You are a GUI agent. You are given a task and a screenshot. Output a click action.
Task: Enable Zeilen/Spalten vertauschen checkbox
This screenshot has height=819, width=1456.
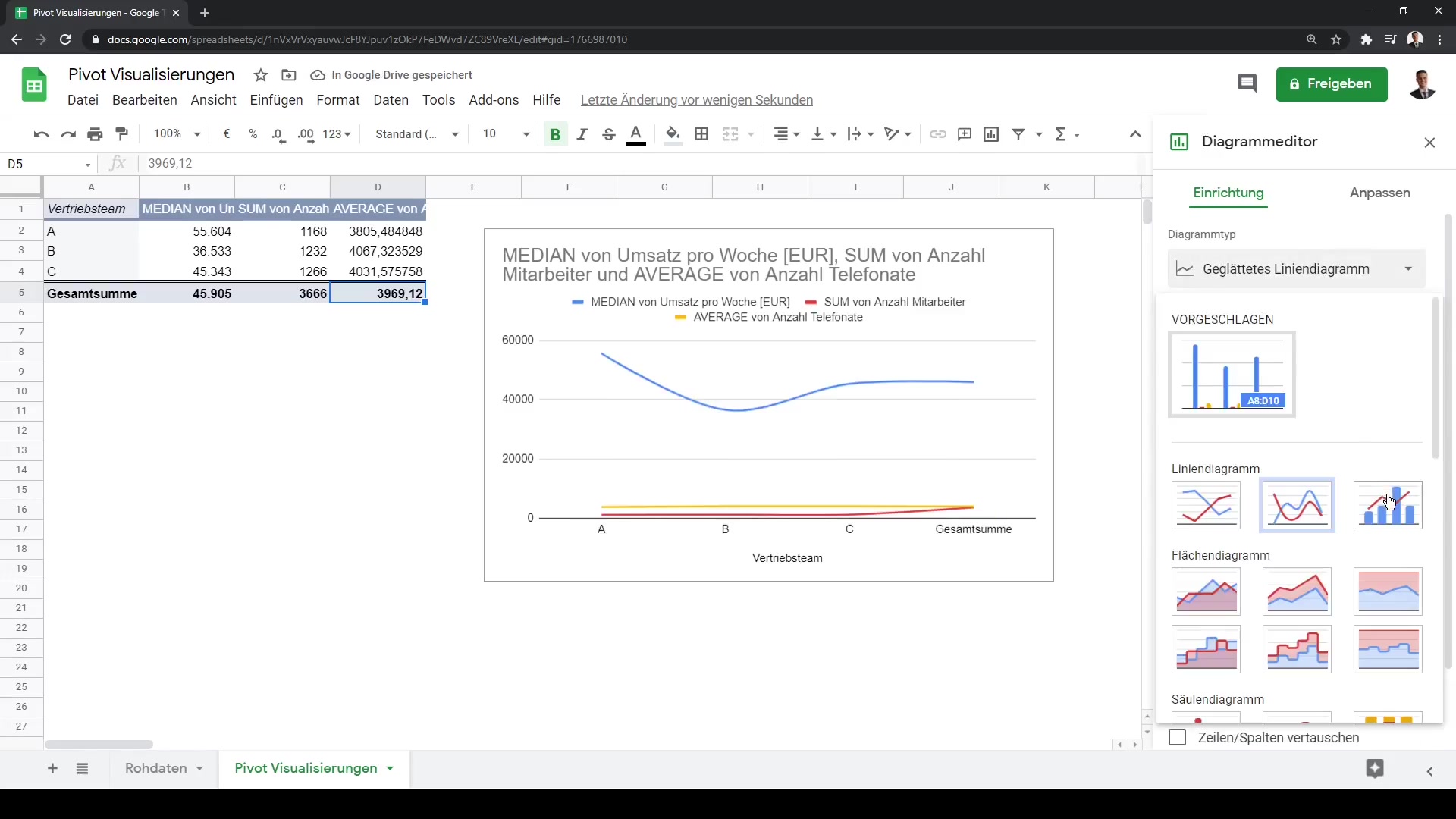pos(1178,738)
